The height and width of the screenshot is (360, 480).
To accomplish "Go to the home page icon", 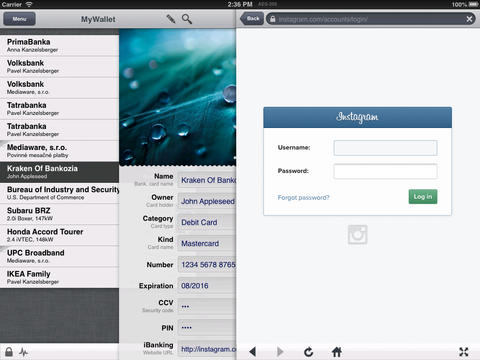I will point(337,351).
